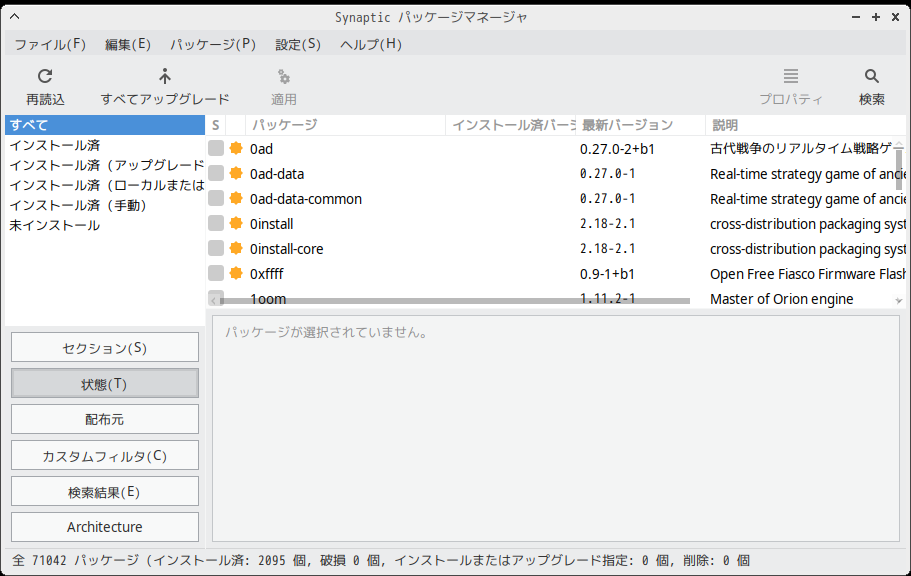Click the horizontal scrollbar of package list

coord(455,301)
